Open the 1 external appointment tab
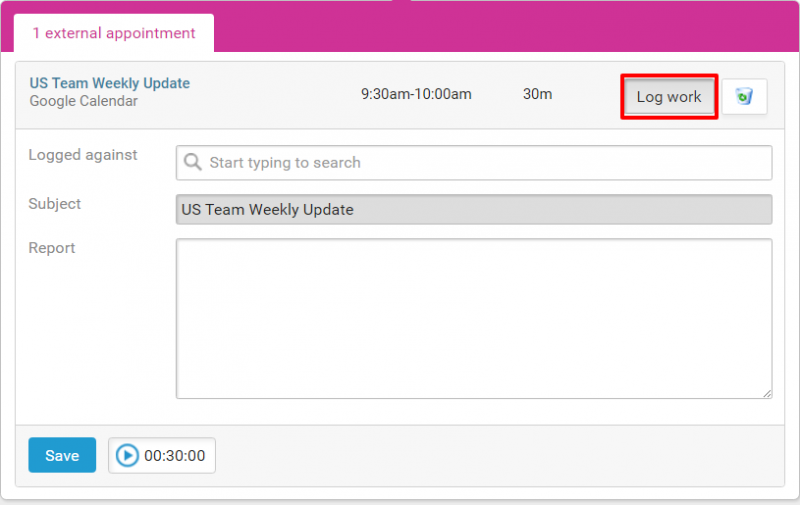 pyautogui.click(x=114, y=33)
